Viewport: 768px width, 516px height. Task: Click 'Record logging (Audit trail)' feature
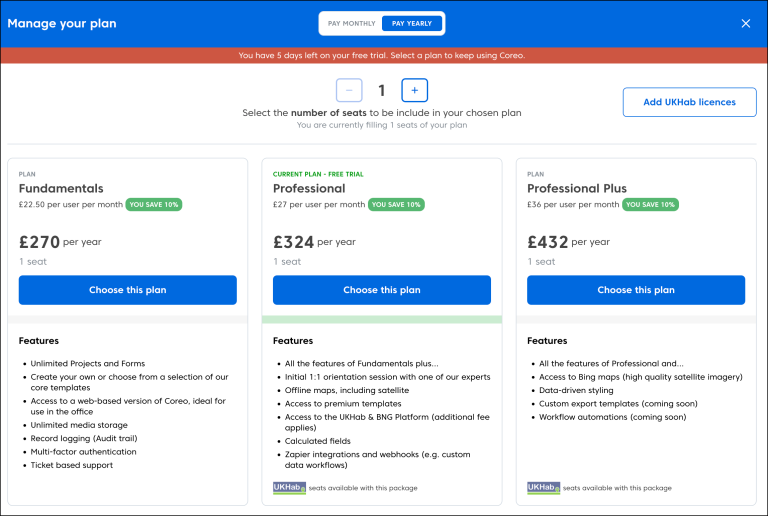[84, 439]
